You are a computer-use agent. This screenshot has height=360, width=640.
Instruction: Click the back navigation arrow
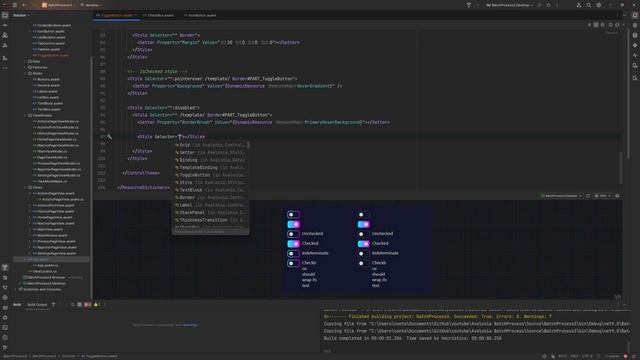coord(24,5)
